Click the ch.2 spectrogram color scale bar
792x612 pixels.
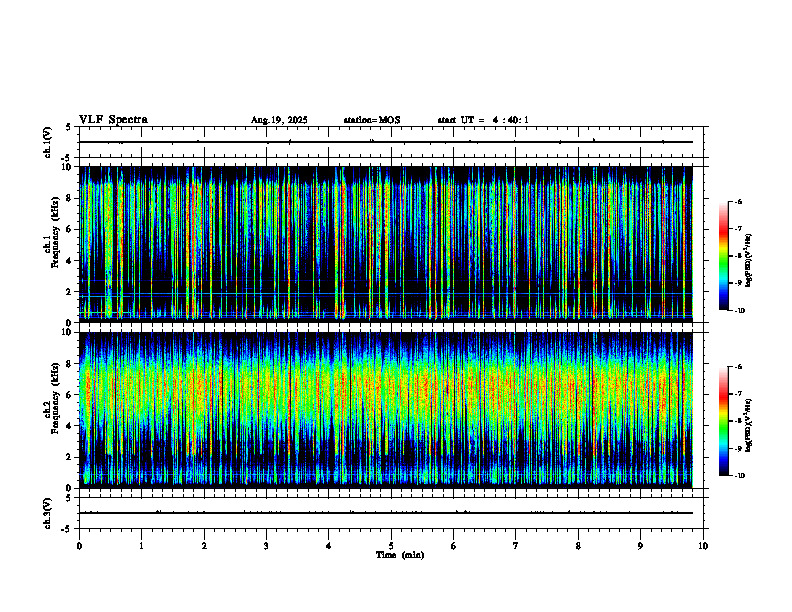[724, 421]
